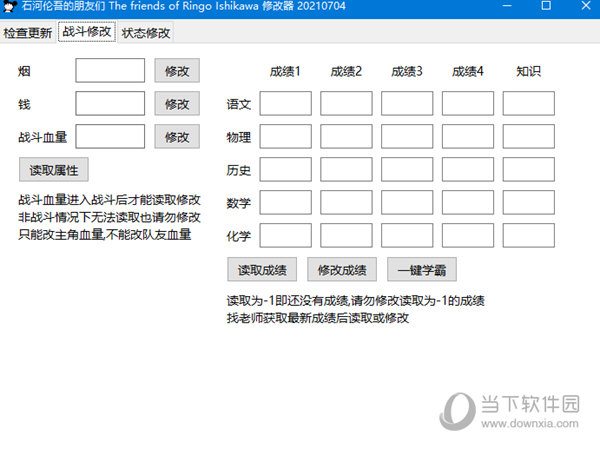Click 修改 button next to 烟
The height and width of the screenshot is (449, 600).
177,70
